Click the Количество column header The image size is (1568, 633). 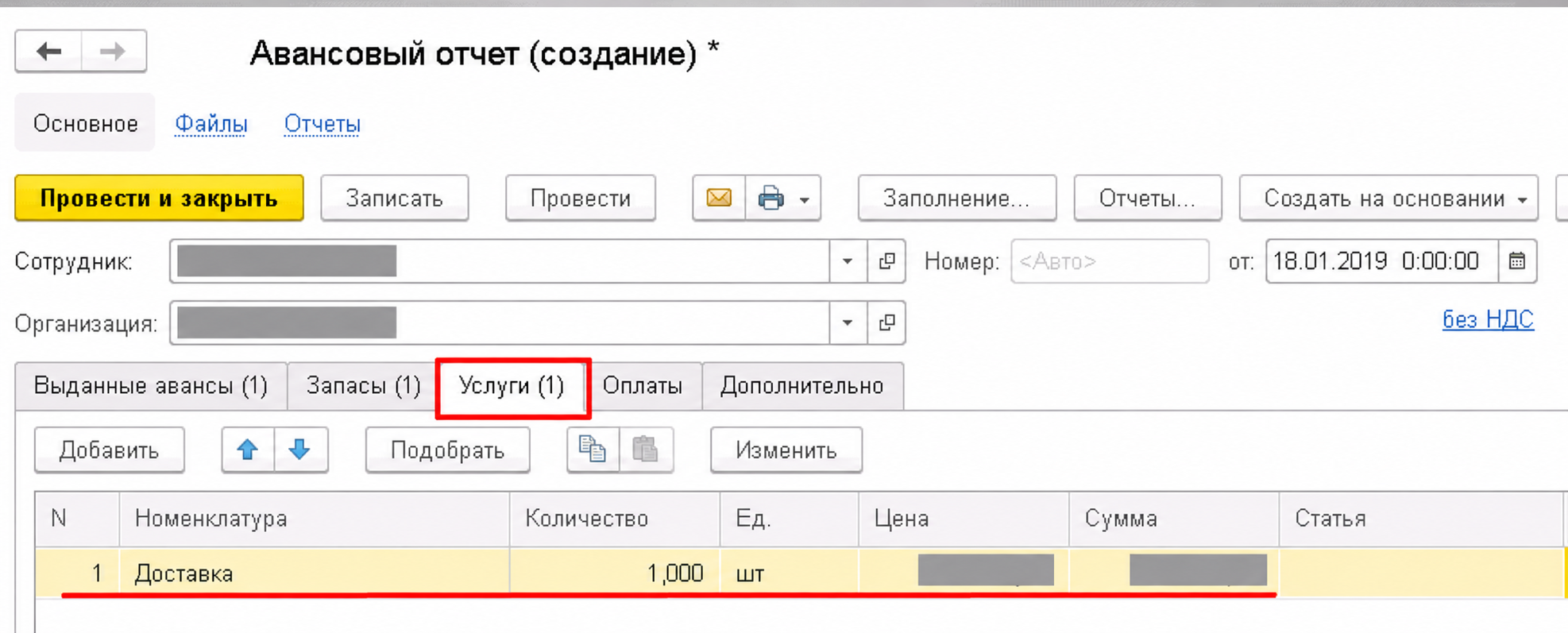click(x=615, y=519)
